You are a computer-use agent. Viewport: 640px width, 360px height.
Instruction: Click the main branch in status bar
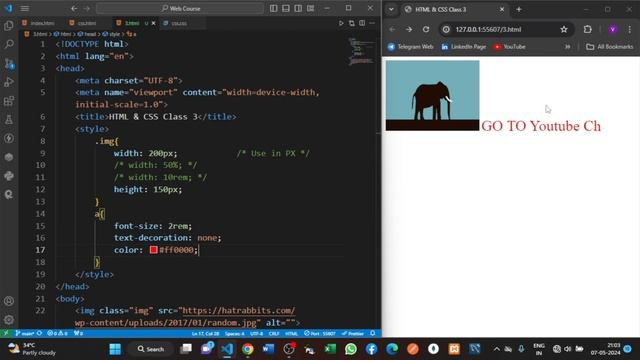point(24,333)
